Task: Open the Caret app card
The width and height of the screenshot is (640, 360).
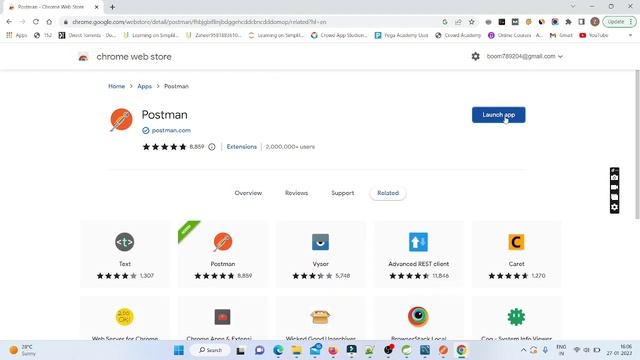Action: pyautogui.click(x=516, y=254)
